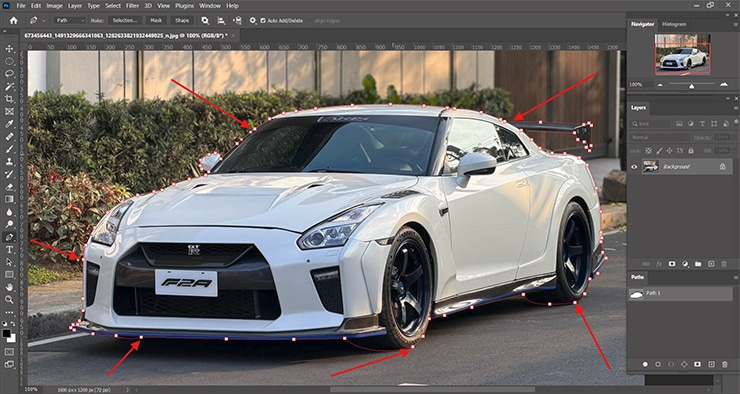
Task: Click the Mask button
Action: click(x=156, y=20)
